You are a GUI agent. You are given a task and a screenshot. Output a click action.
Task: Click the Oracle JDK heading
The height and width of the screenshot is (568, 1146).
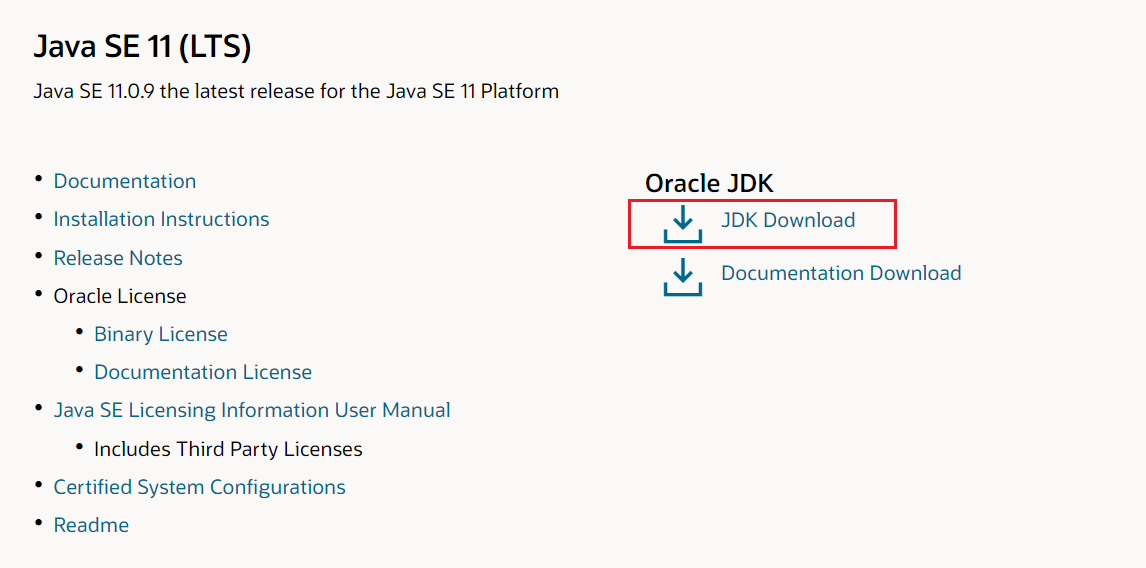click(x=709, y=183)
